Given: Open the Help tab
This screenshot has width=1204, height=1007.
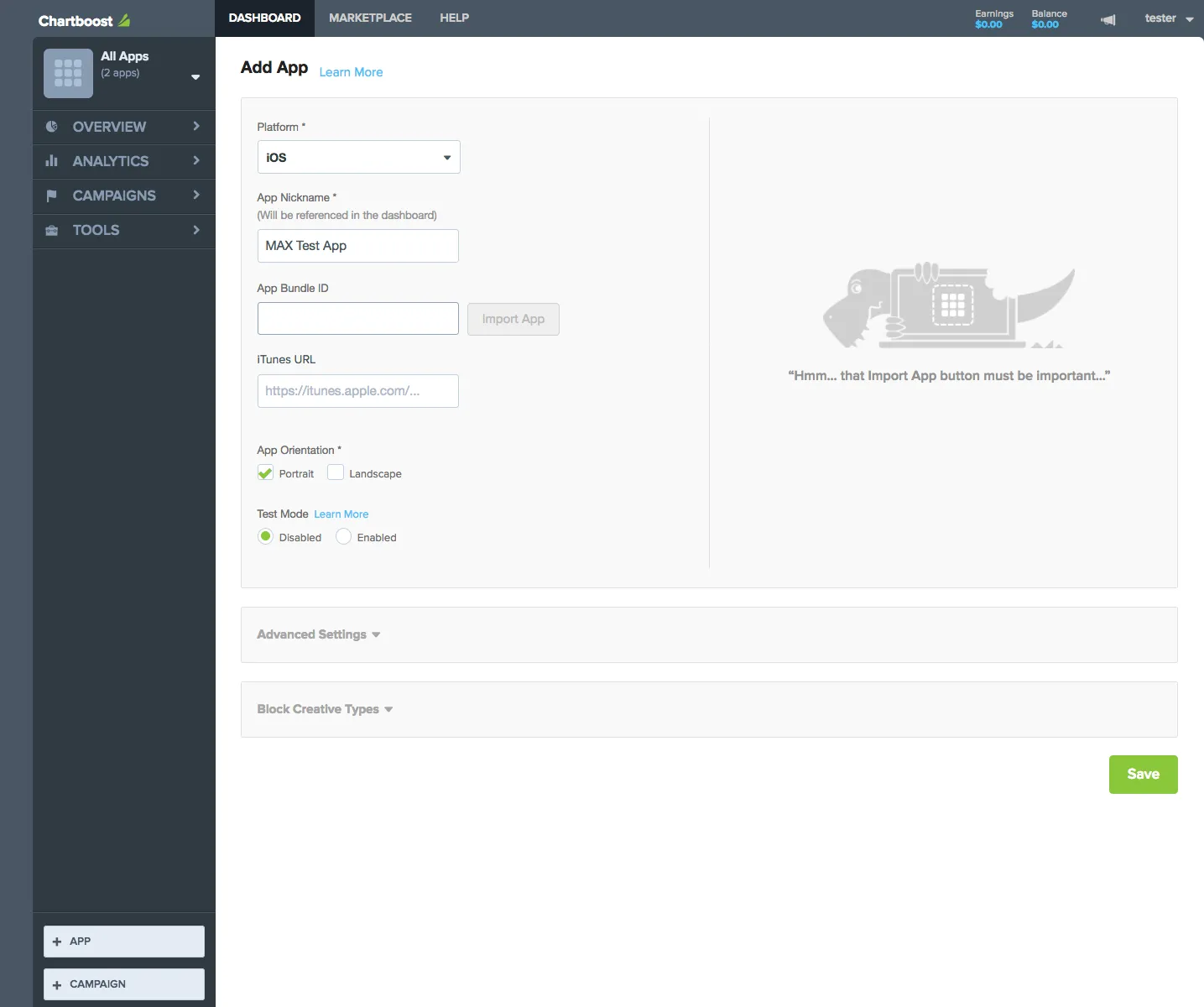Looking at the screenshot, I should [454, 18].
